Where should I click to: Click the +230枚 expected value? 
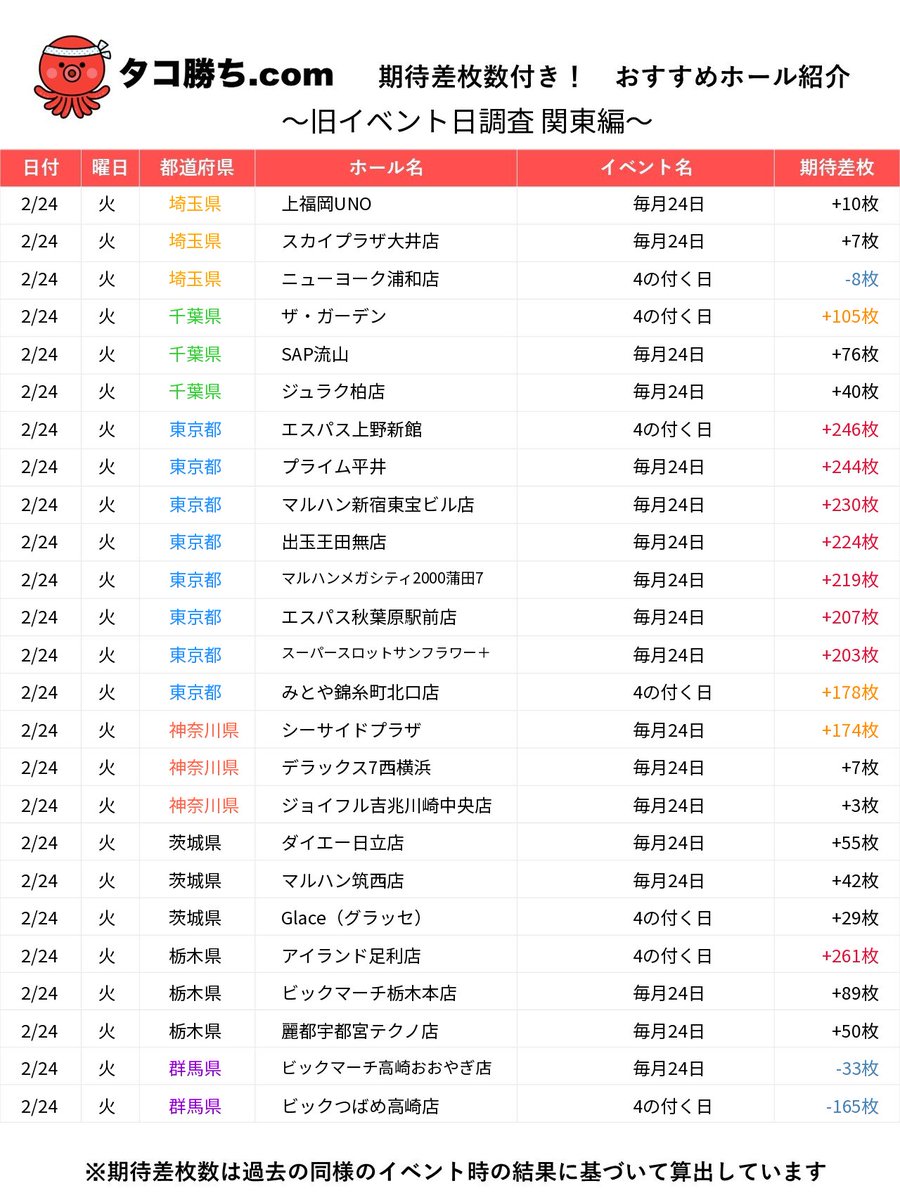coord(850,505)
